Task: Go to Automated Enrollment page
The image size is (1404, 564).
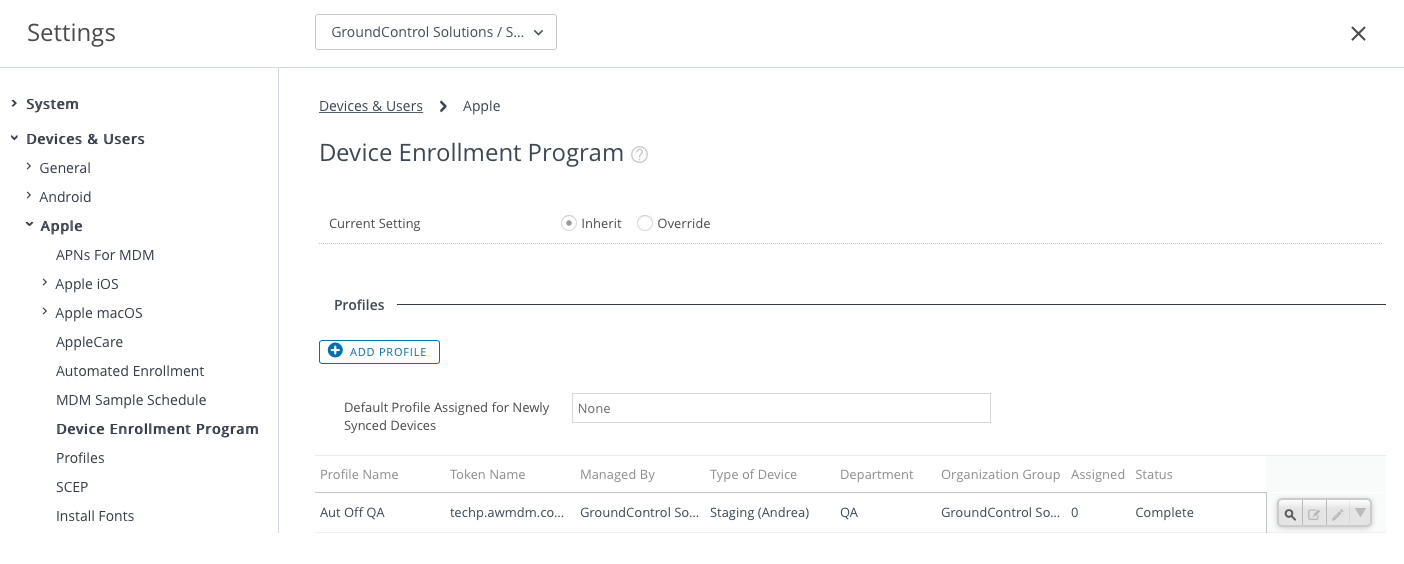Action: pos(130,370)
